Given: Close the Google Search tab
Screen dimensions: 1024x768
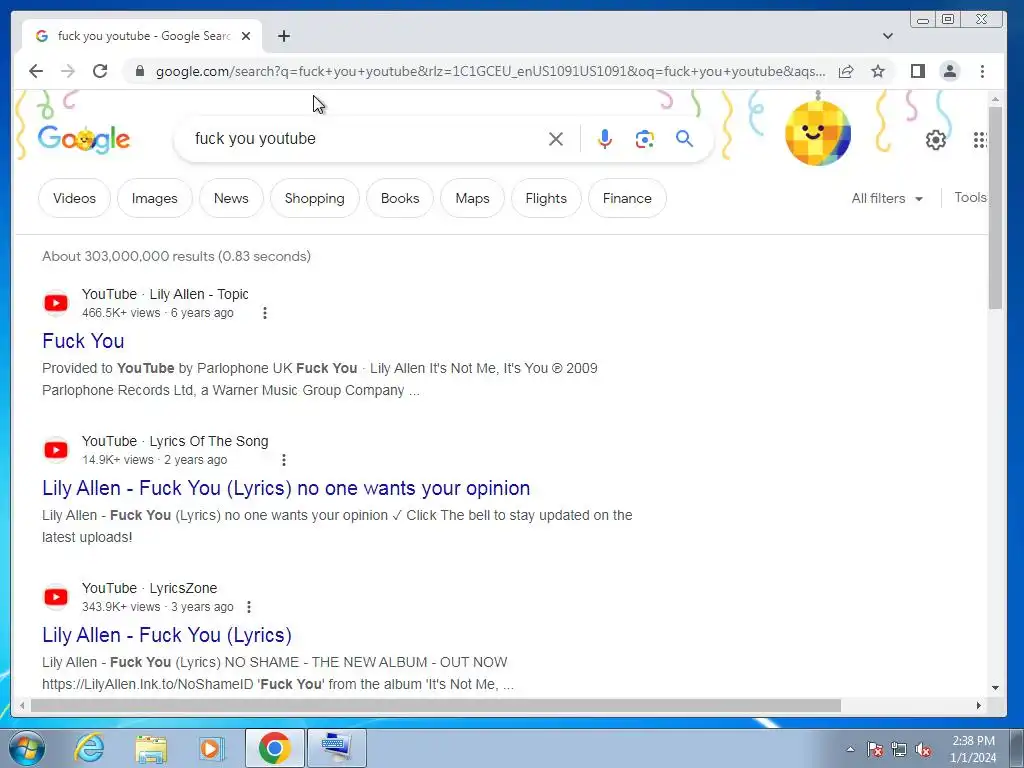Looking at the screenshot, I should click(246, 36).
